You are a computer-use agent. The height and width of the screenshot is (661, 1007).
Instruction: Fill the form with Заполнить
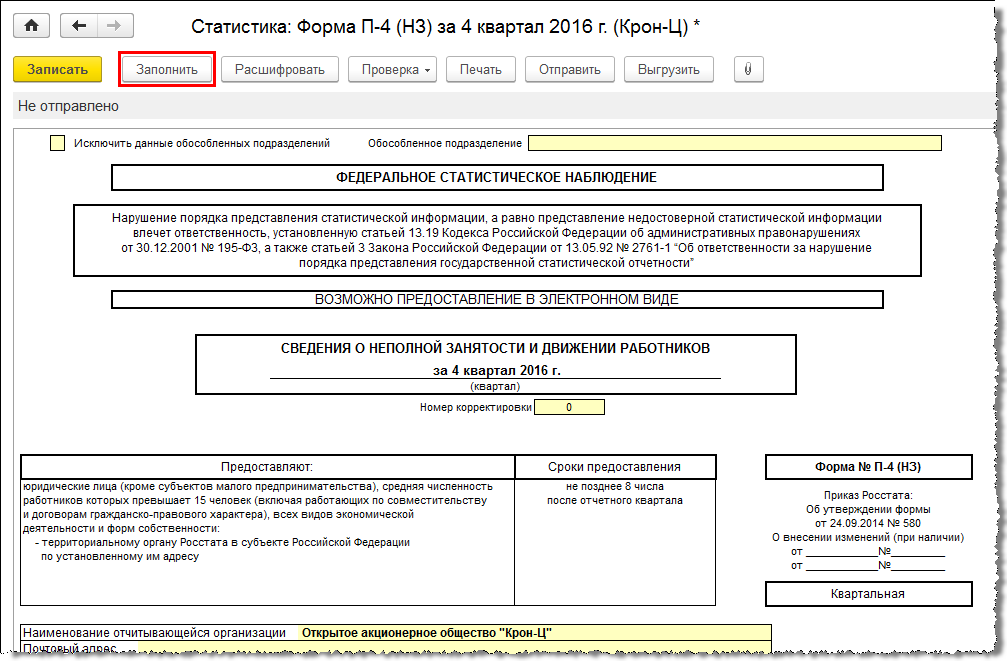[167, 69]
